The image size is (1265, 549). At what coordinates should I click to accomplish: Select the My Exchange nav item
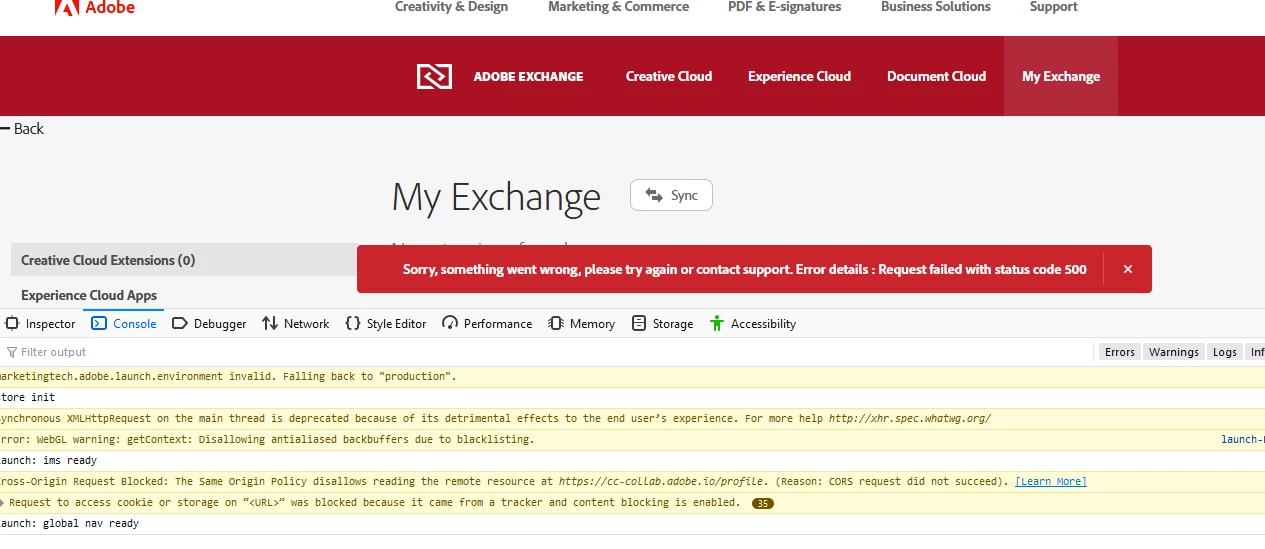click(x=1061, y=76)
